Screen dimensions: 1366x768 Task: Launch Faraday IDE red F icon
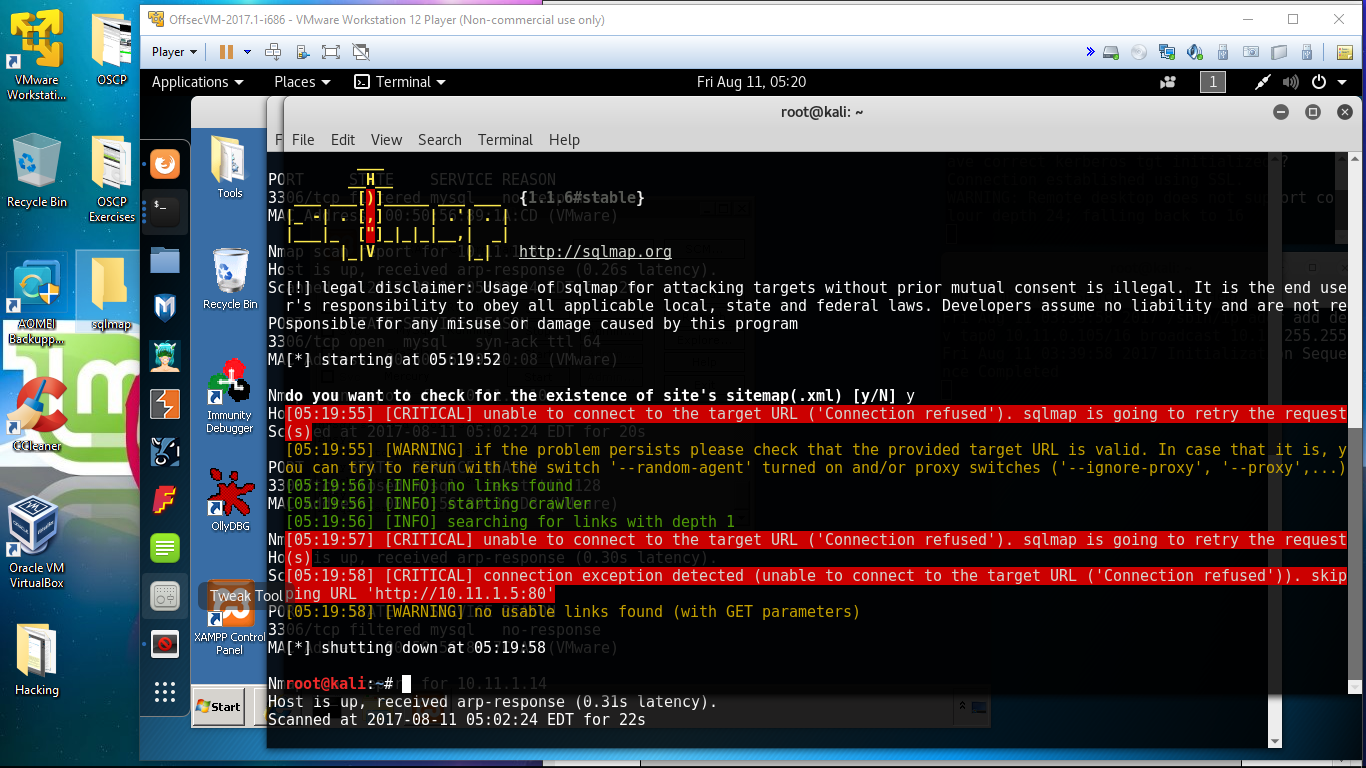pyautogui.click(x=165, y=500)
